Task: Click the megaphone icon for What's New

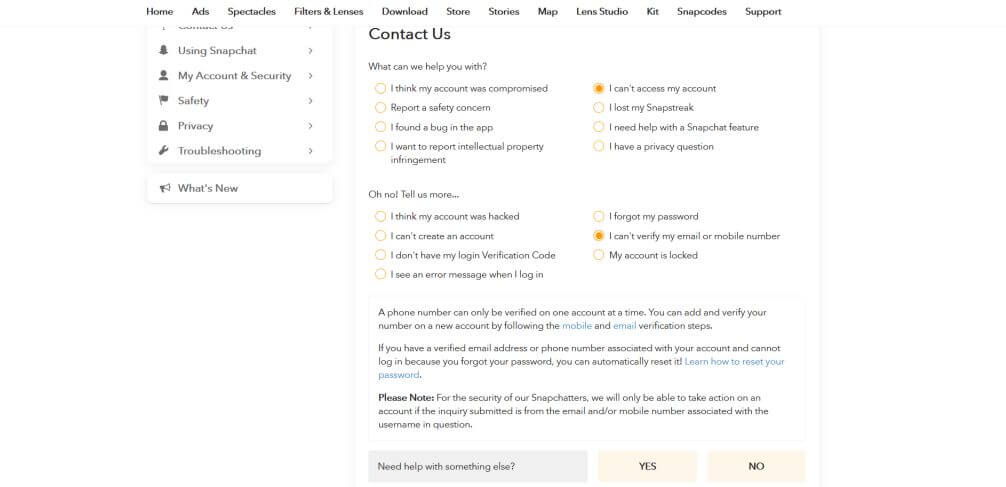Action: click(165, 188)
